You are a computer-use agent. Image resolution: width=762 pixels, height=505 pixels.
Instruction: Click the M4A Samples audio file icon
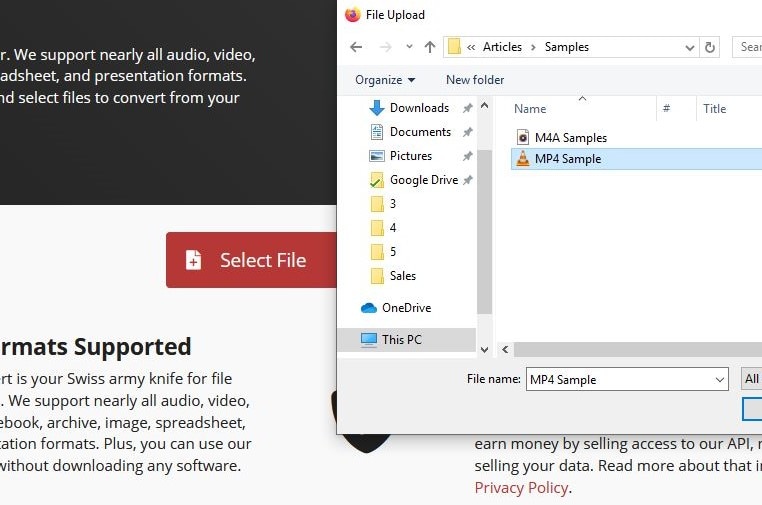(x=522, y=138)
